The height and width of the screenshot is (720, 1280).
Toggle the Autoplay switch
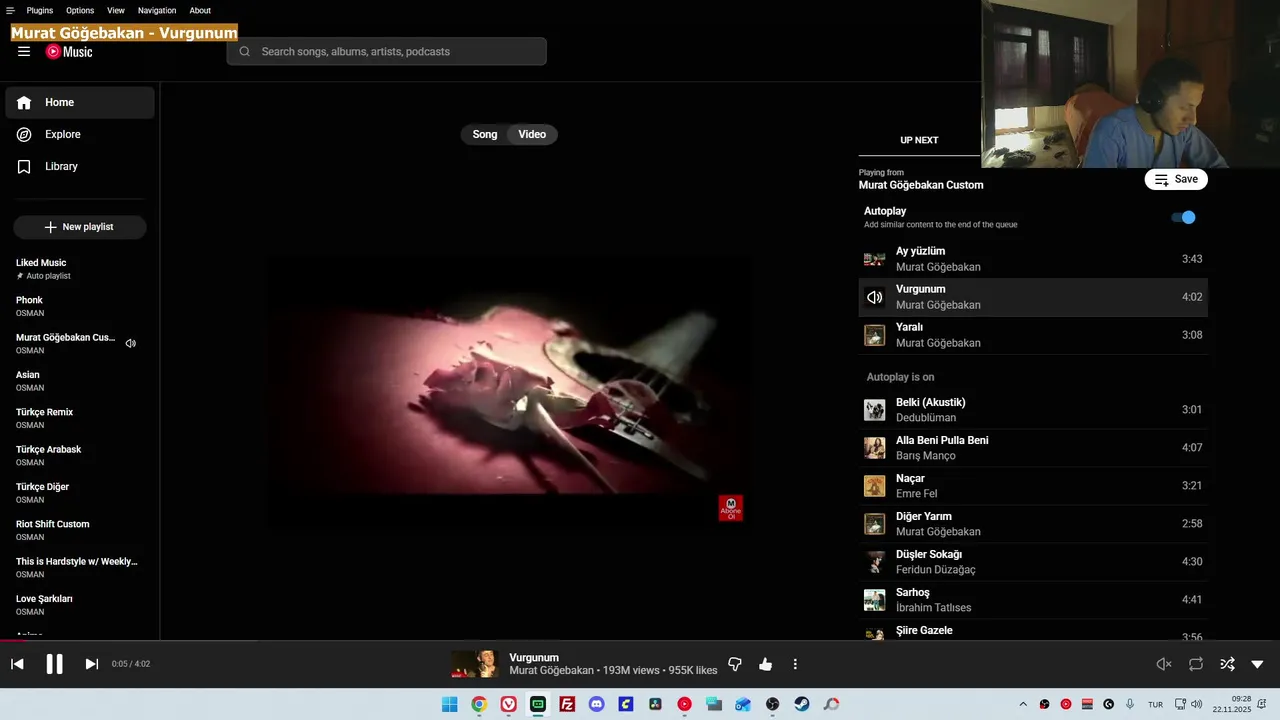tap(1184, 217)
